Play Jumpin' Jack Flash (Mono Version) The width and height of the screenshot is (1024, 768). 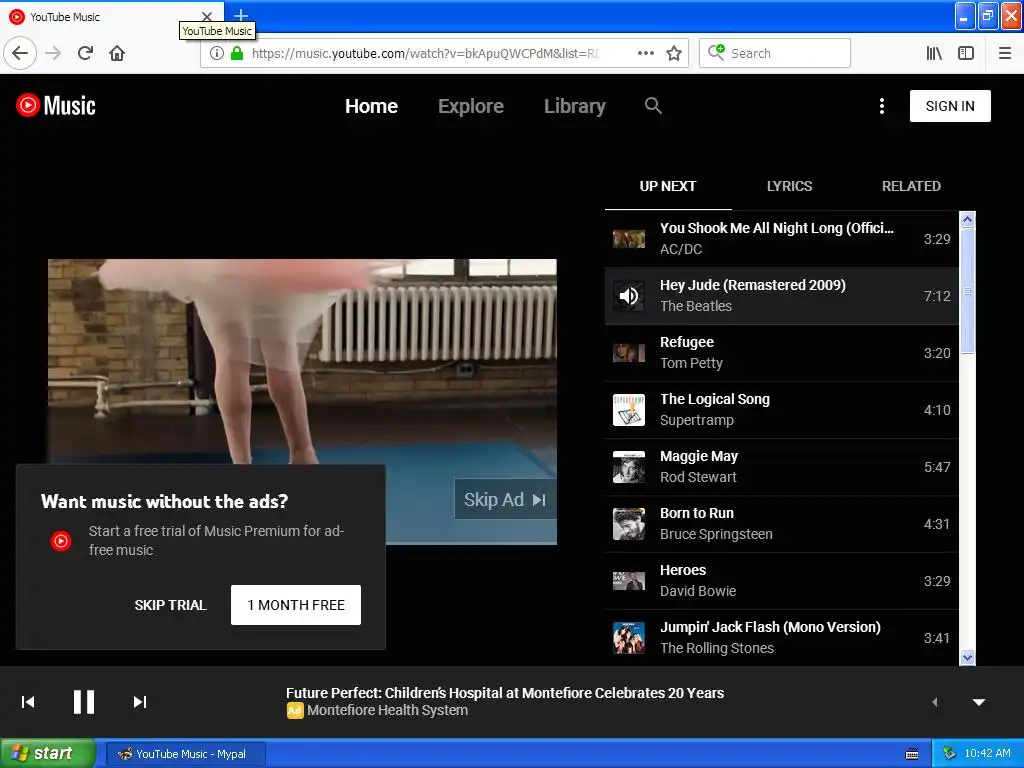[x=782, y=637]
